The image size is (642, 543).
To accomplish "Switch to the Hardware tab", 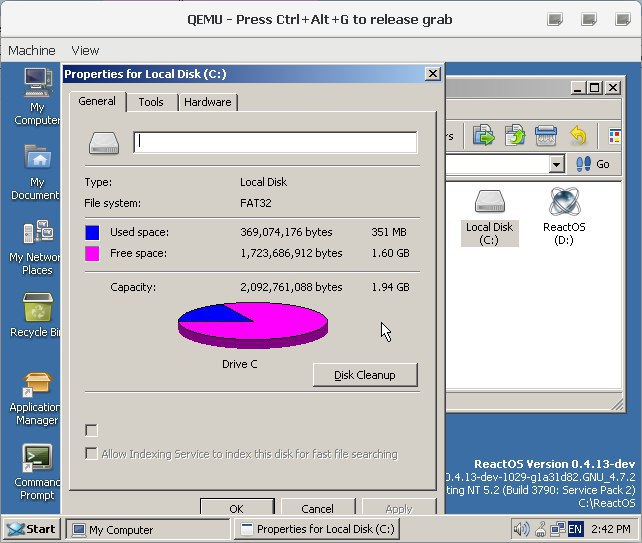I will [x=208, y=102].
